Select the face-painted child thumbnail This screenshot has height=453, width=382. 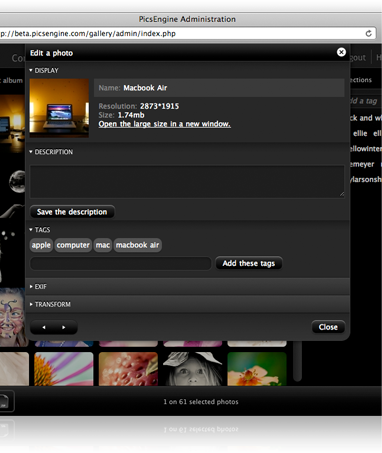point(12,317)
